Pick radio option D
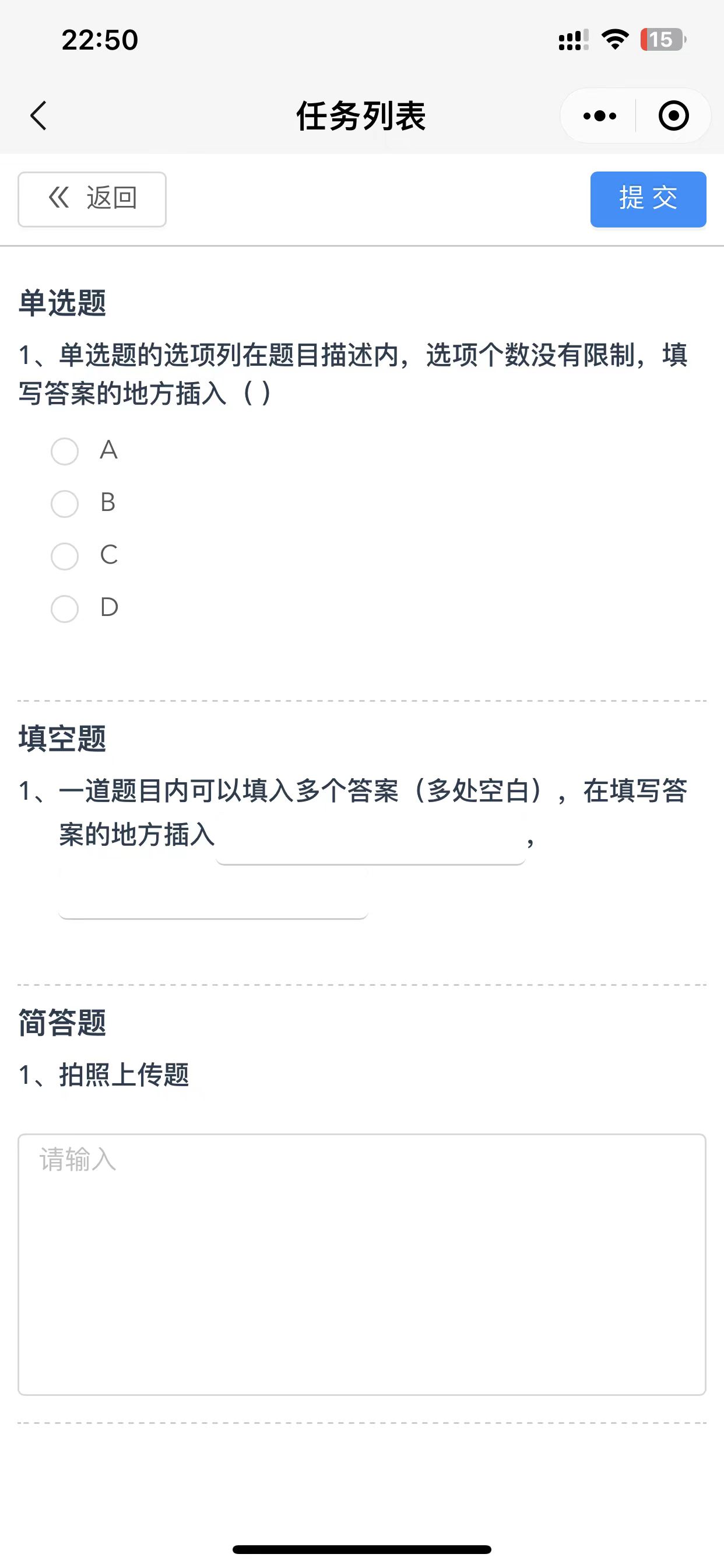Screen dimensions: 724x1568 (65, 608)
